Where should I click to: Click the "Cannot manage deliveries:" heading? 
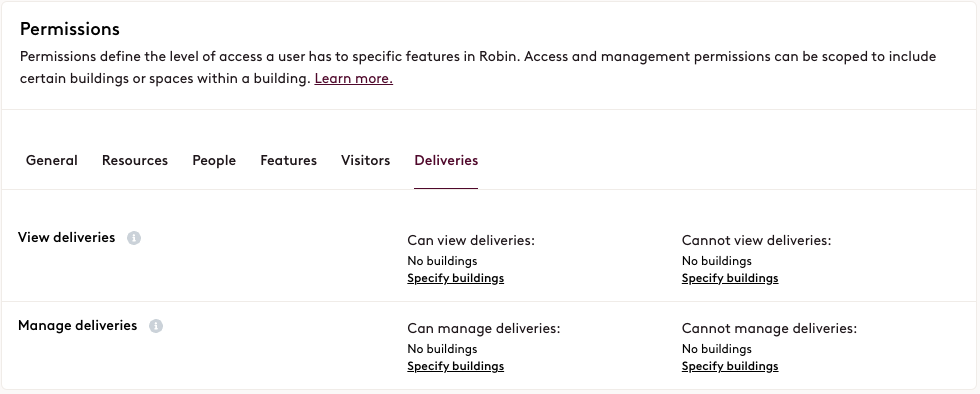769,329
